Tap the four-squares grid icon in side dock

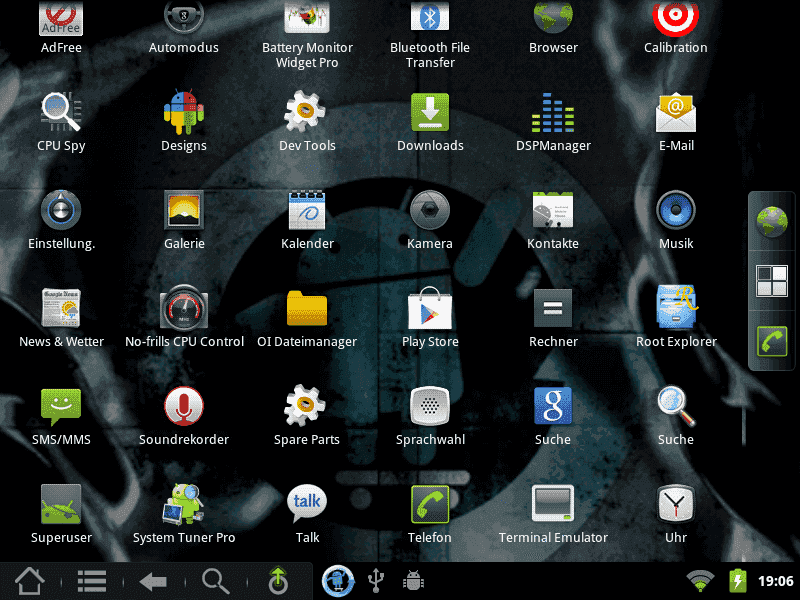(x=771, y=281)
